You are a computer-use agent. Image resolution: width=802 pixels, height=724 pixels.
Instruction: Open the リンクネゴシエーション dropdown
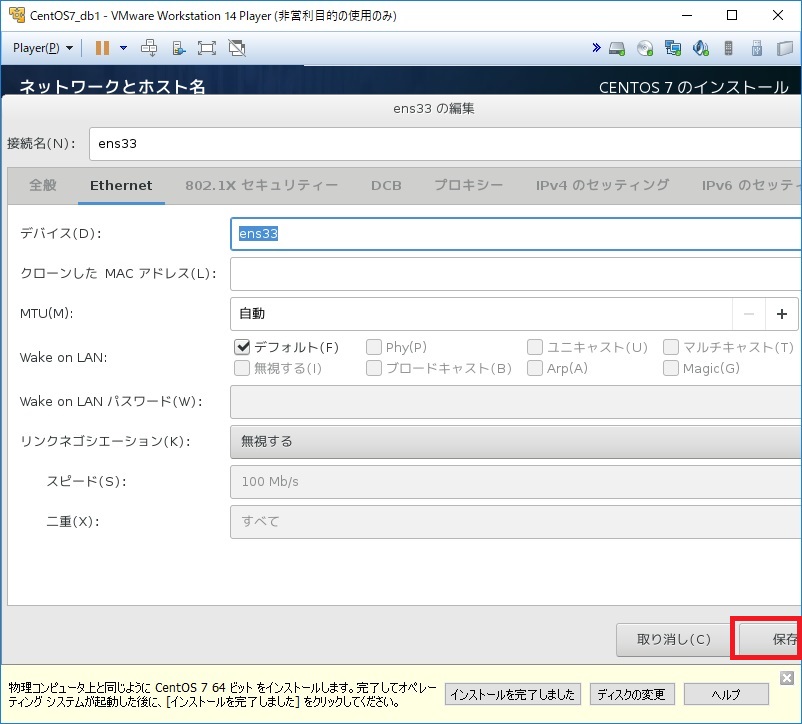coord(516,442)
